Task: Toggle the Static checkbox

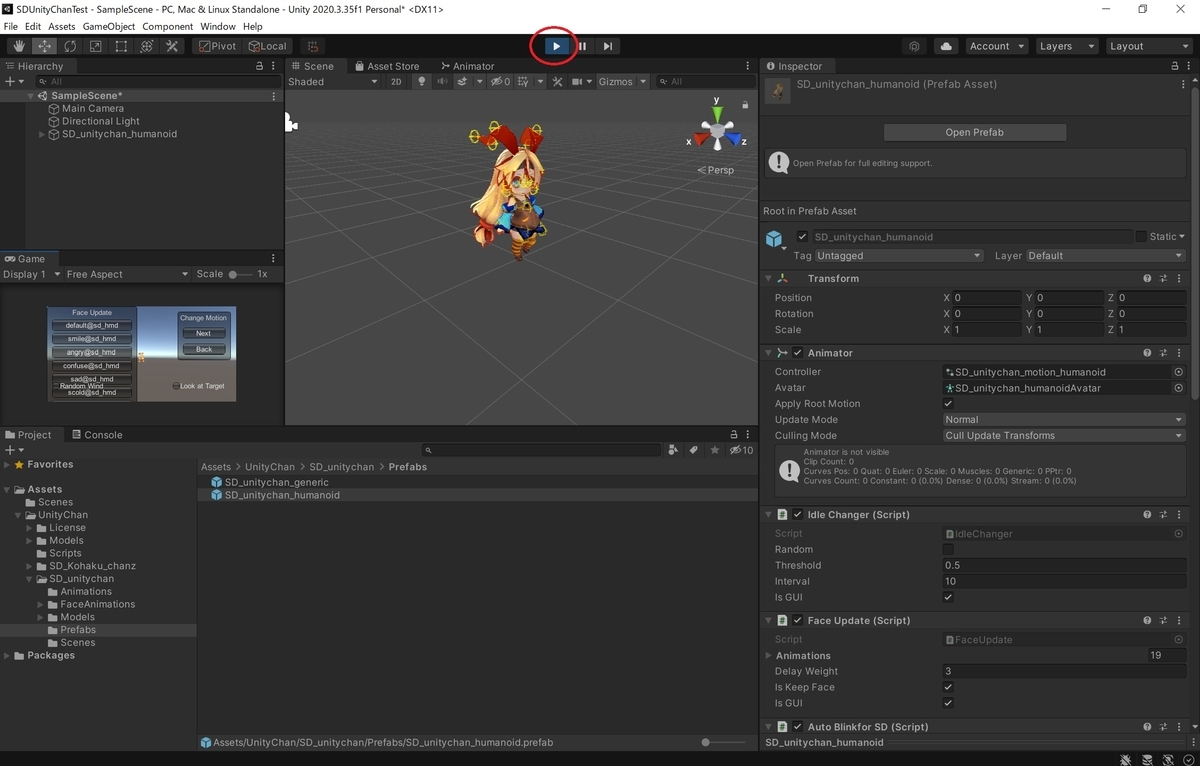Action: [1141, 237]
